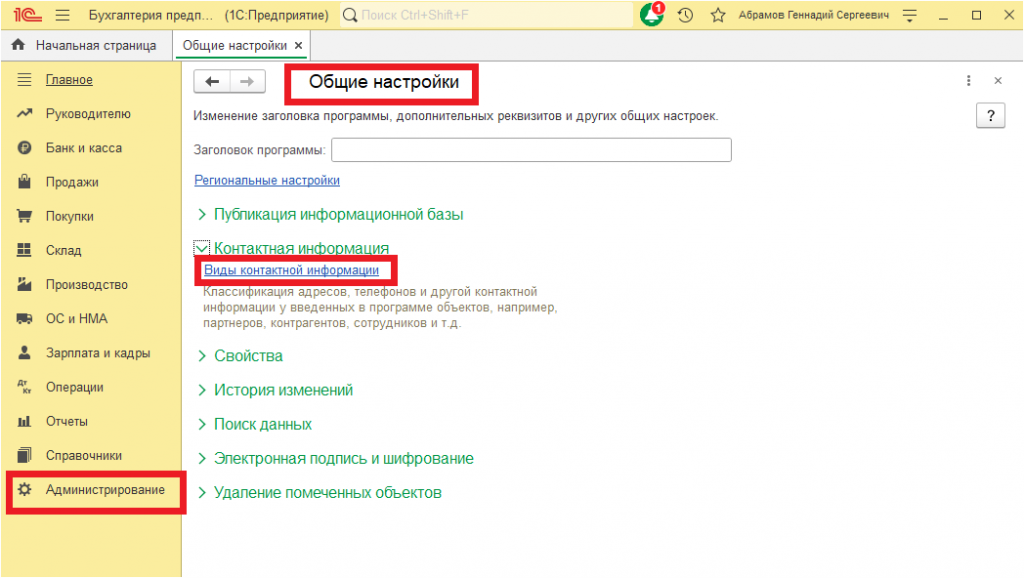Go back with the left arrow button
This screenshot has width=1024, height=578.
tap(212, 82)
